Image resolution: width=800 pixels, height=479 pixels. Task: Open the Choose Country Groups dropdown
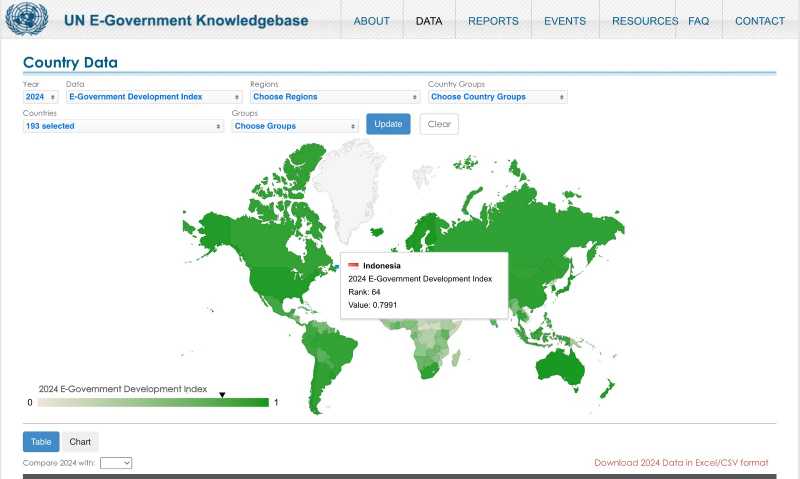(497, 97)
